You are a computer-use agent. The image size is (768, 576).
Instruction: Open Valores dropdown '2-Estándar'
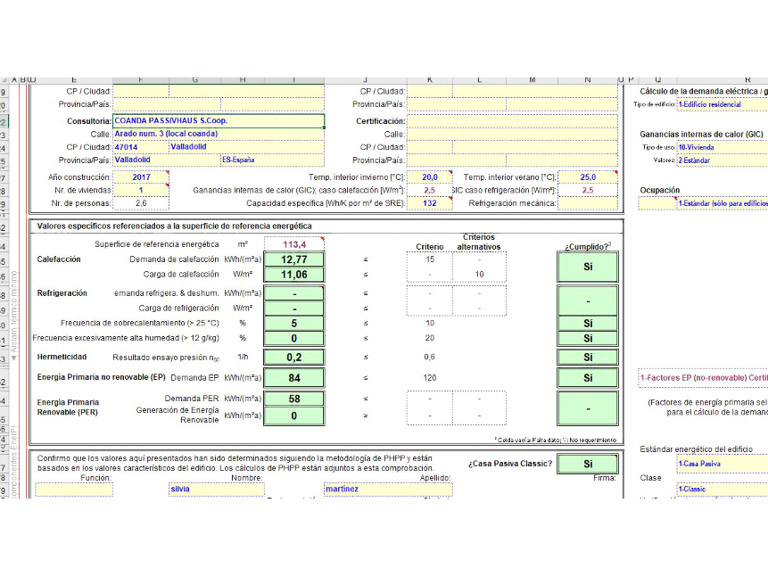[x=722, y=160]
